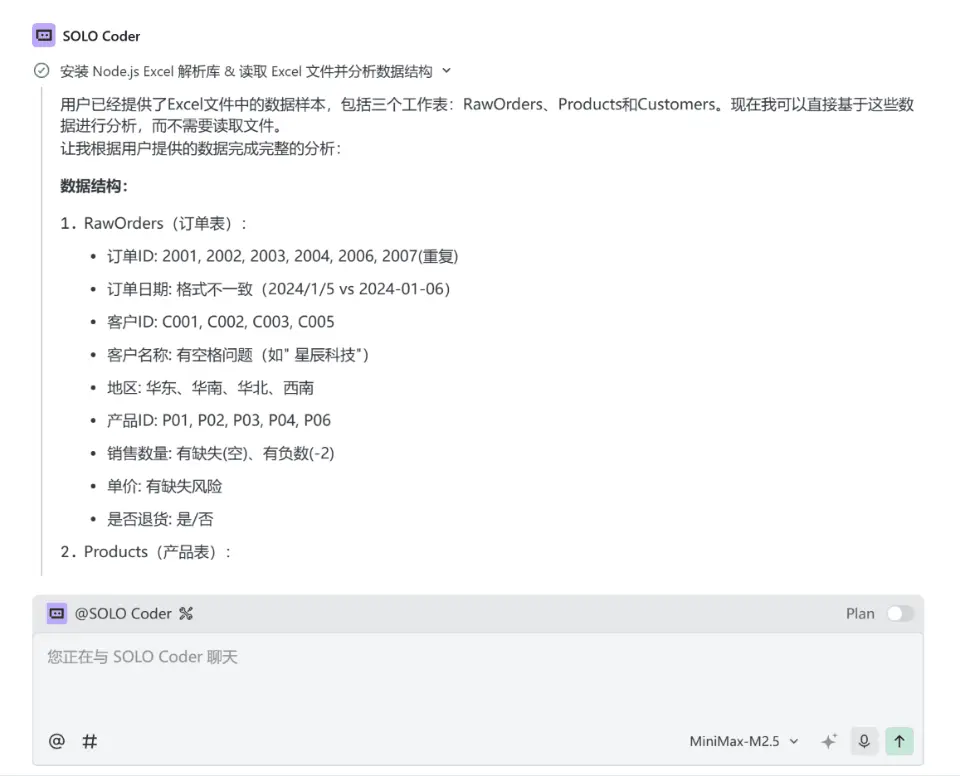Click the # reference icon in the input bar
Viewport: 960px width, 776px height.
pyautogui.click(x=89, y=741)
